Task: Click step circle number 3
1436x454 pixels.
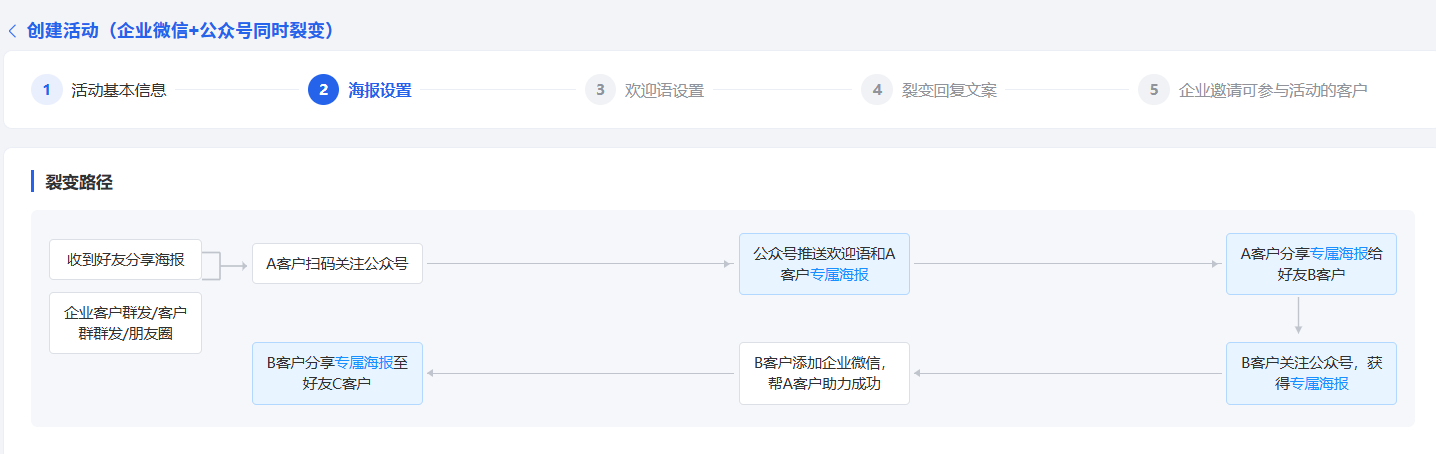Action: click(600, 90)
